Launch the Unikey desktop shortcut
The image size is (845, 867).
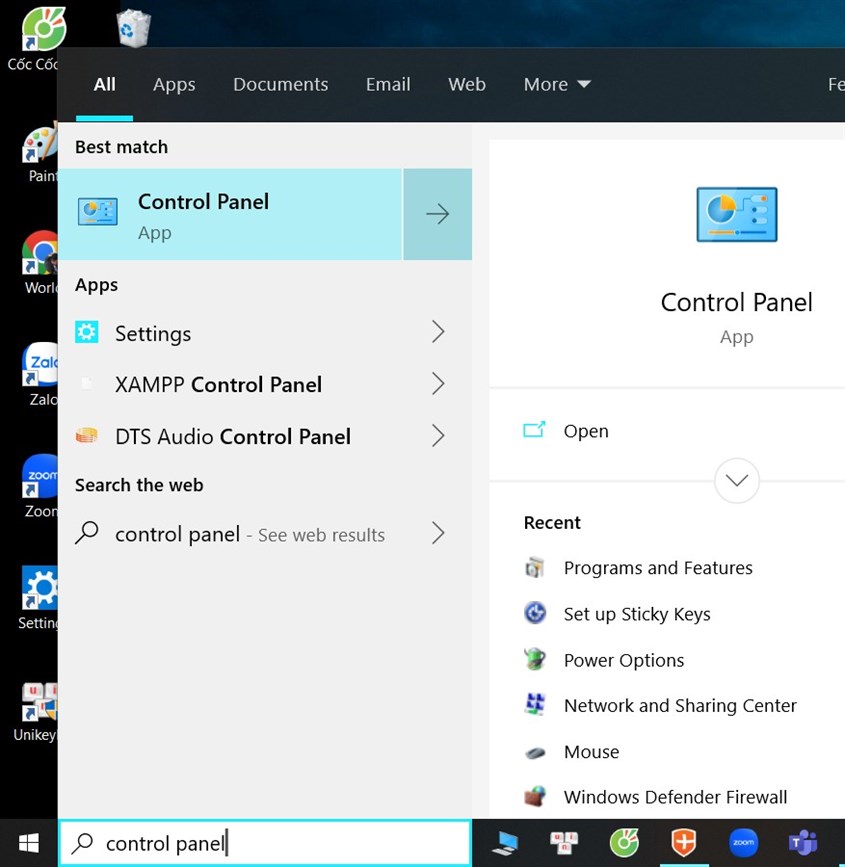click(36, 711)
